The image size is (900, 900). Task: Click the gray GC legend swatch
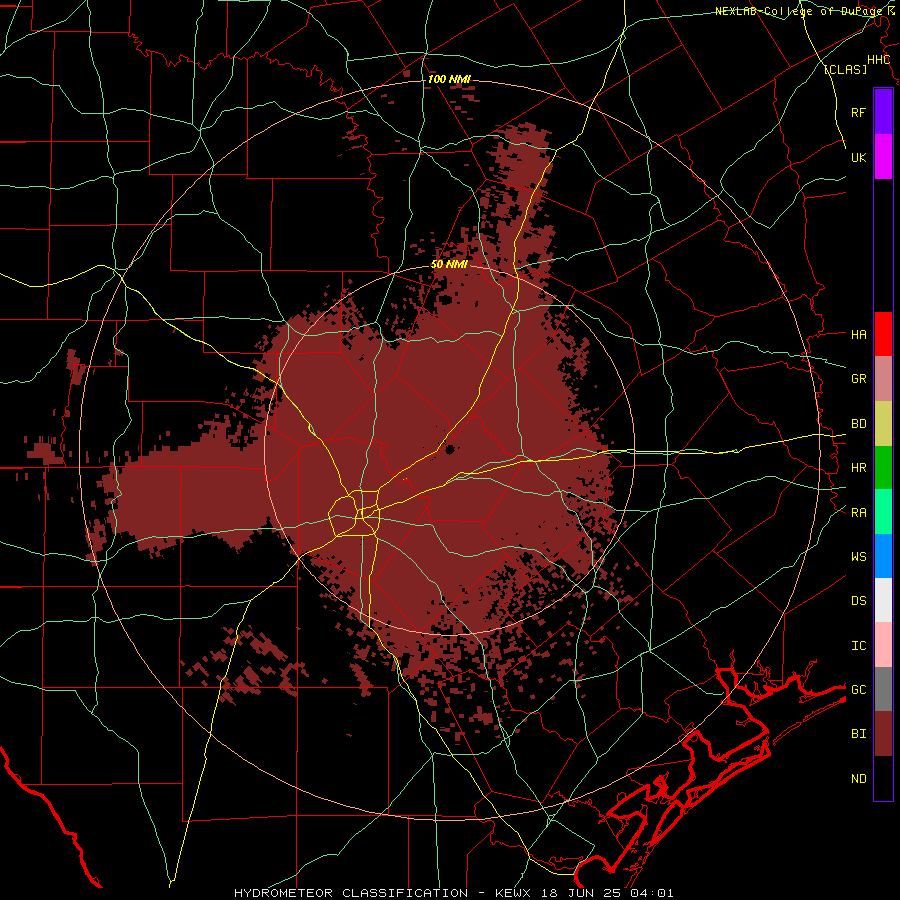click(x=883, y=689)
